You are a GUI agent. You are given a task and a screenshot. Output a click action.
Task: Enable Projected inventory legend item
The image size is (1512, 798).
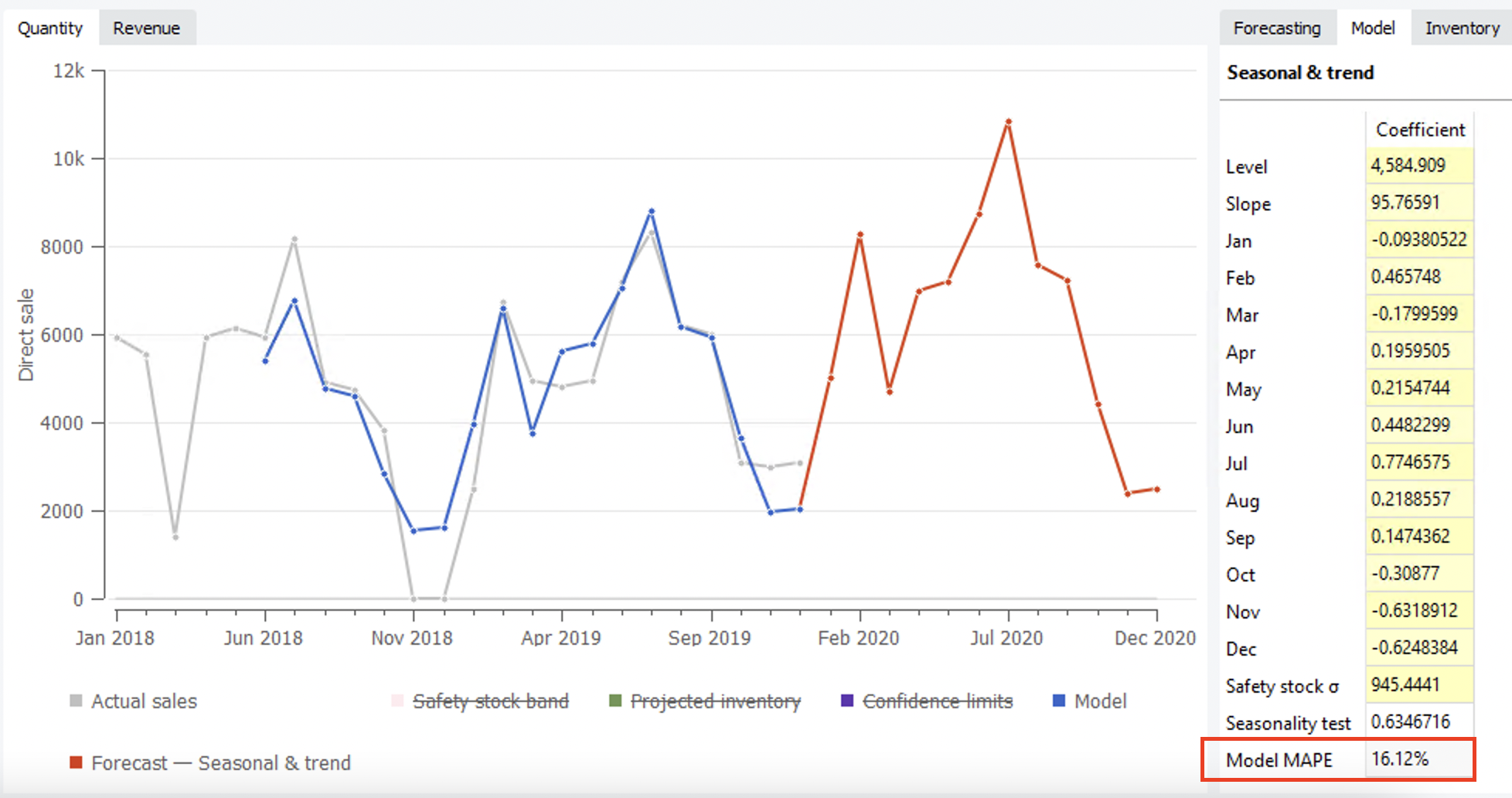click(x=715, y=701)
